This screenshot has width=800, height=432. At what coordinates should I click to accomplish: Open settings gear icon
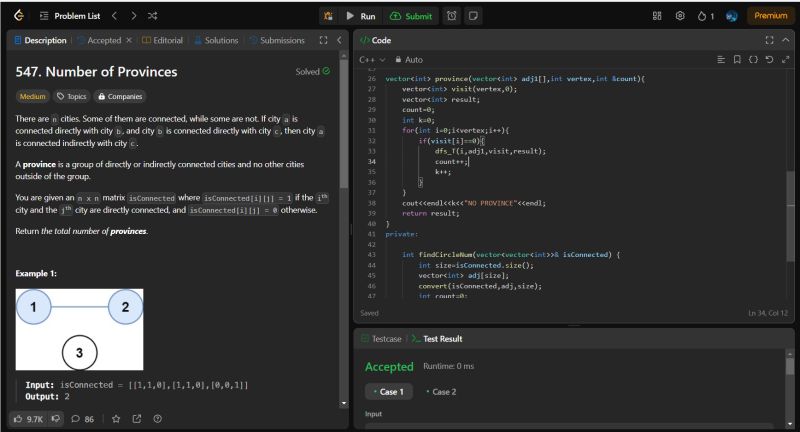[x=680, y=16]
